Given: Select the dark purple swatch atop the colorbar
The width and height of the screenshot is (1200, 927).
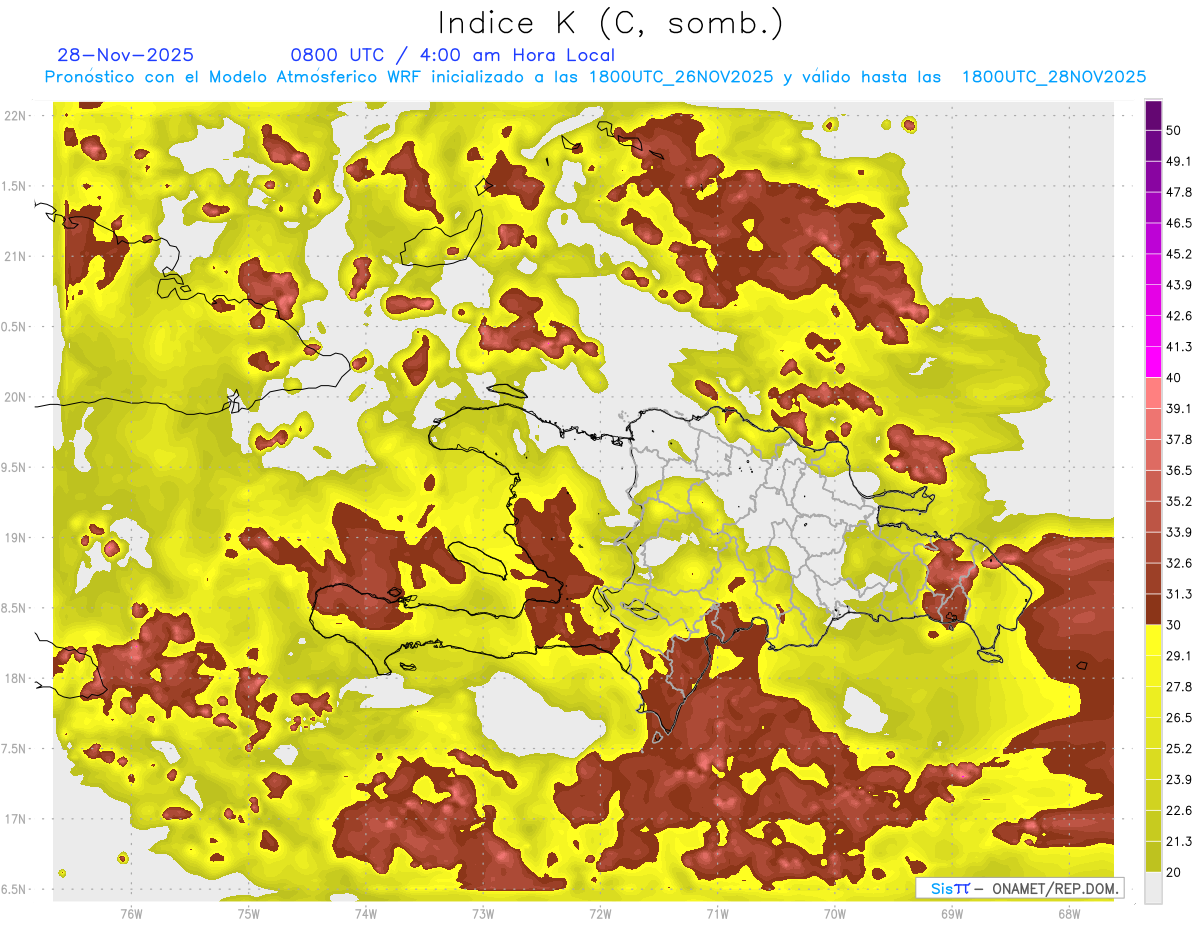Looking at the screenshot, I should [x=1153, y=115].
